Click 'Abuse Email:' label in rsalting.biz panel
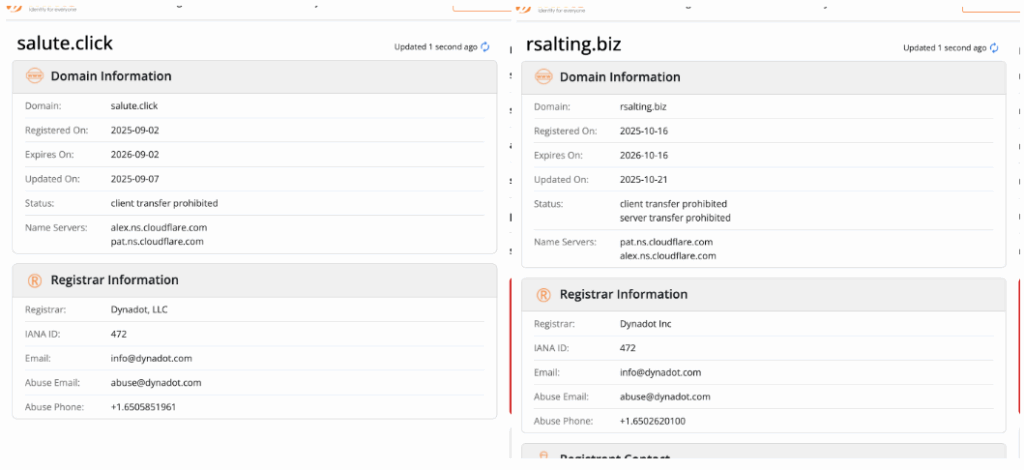Screen dimensions: 1024x470 [x=561, y=397]
